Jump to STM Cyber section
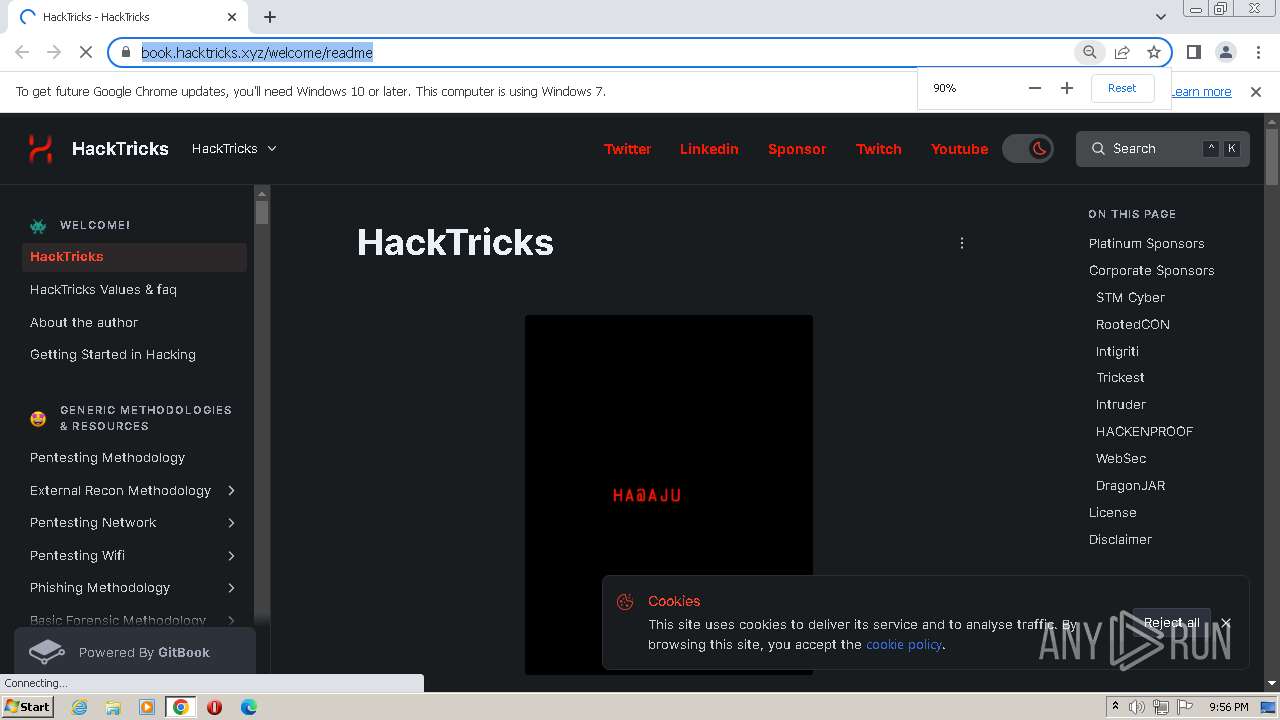Screen dimensions: 1280x720 (x=1130, y=297)
